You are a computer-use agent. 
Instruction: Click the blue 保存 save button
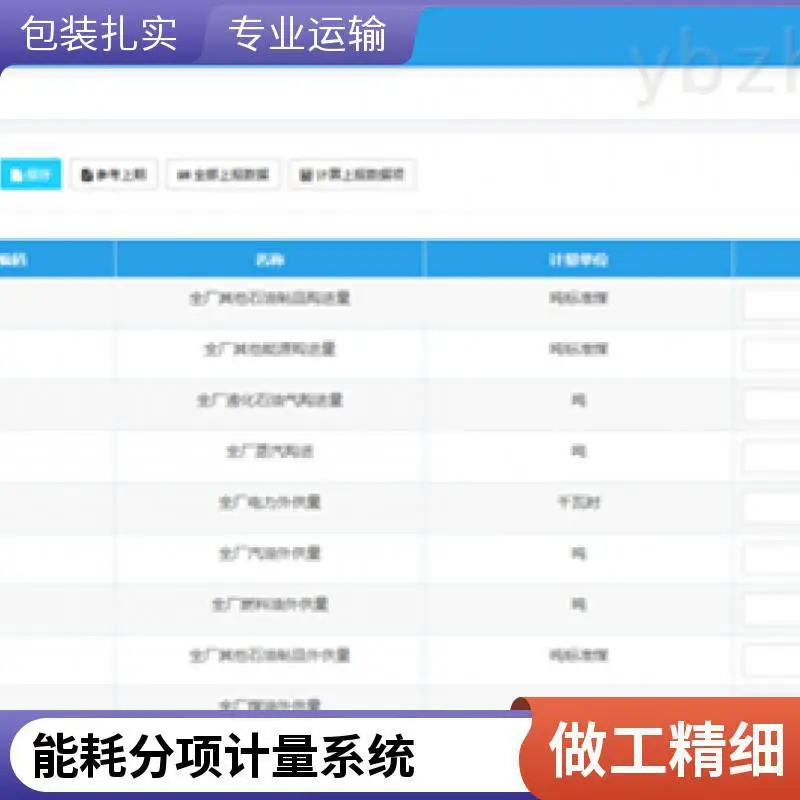[x=30, y=174]
